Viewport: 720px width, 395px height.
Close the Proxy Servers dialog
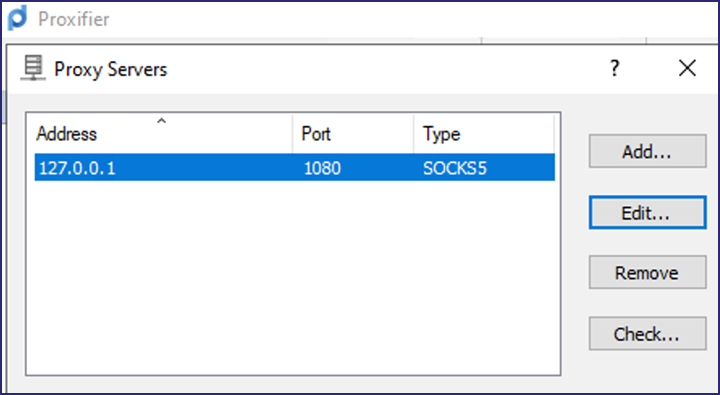pyautogui.click(x=687, y=69)
